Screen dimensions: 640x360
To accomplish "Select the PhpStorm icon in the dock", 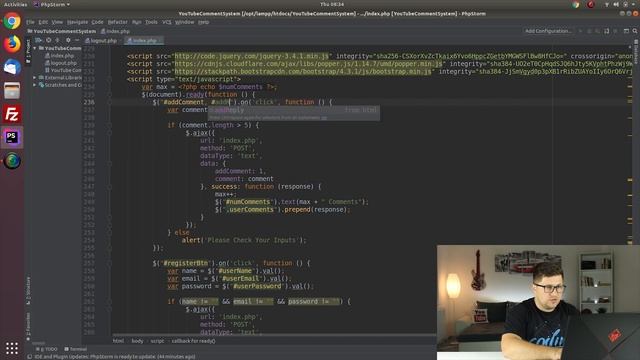I will [x=12, y=138].
